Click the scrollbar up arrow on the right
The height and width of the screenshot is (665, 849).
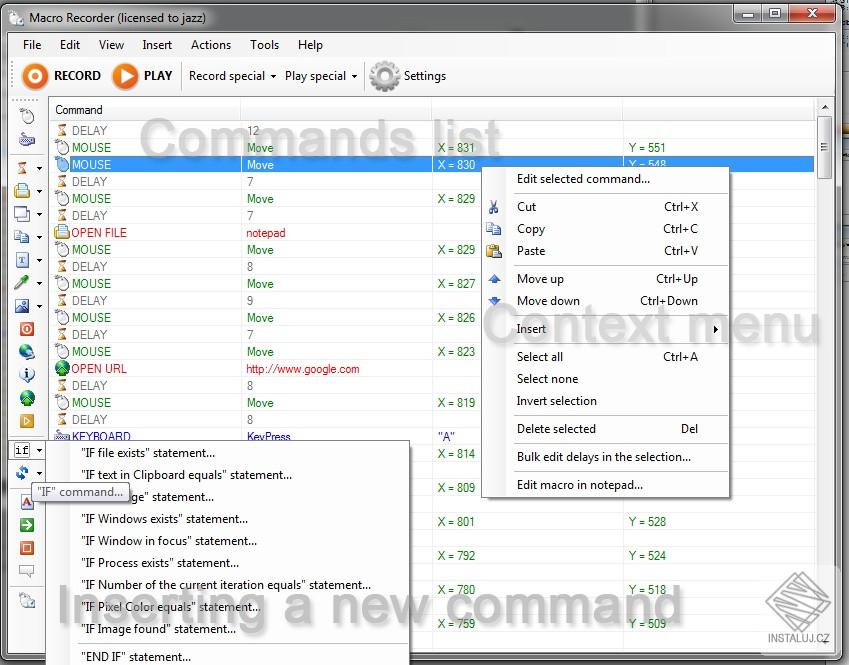825,106
